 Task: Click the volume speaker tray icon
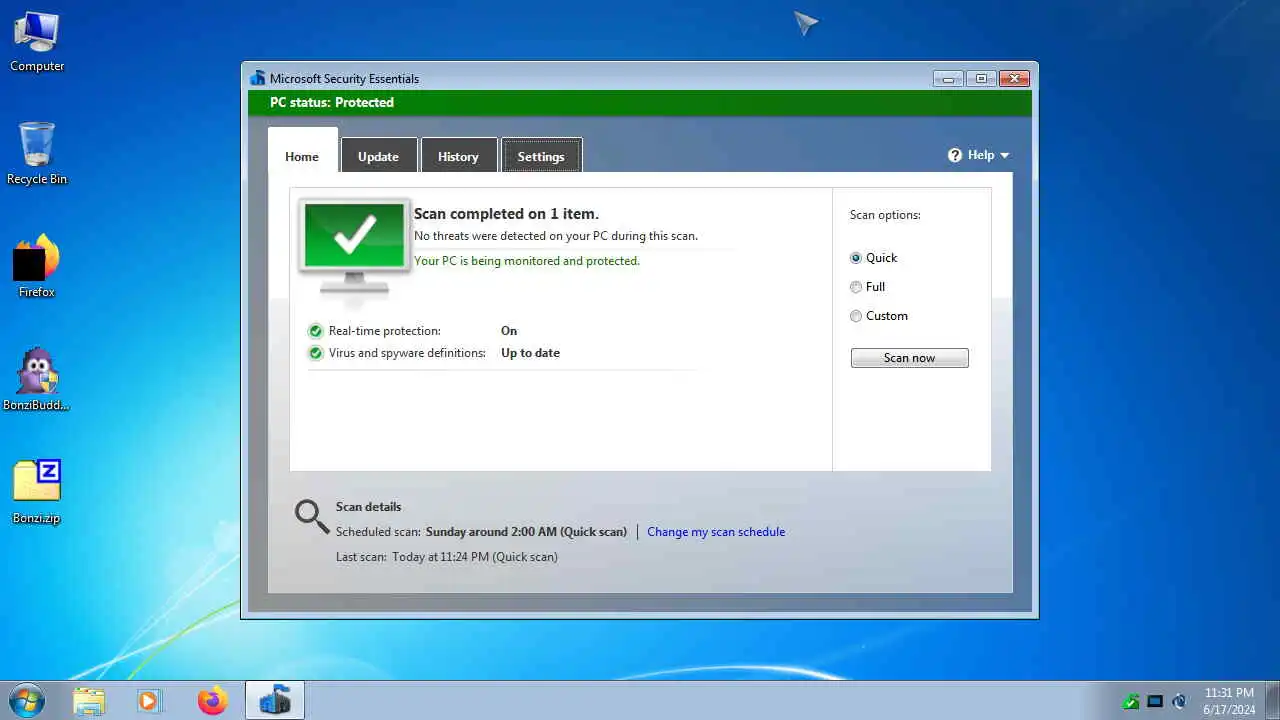pyautogui.click(x=1179, y=701)
